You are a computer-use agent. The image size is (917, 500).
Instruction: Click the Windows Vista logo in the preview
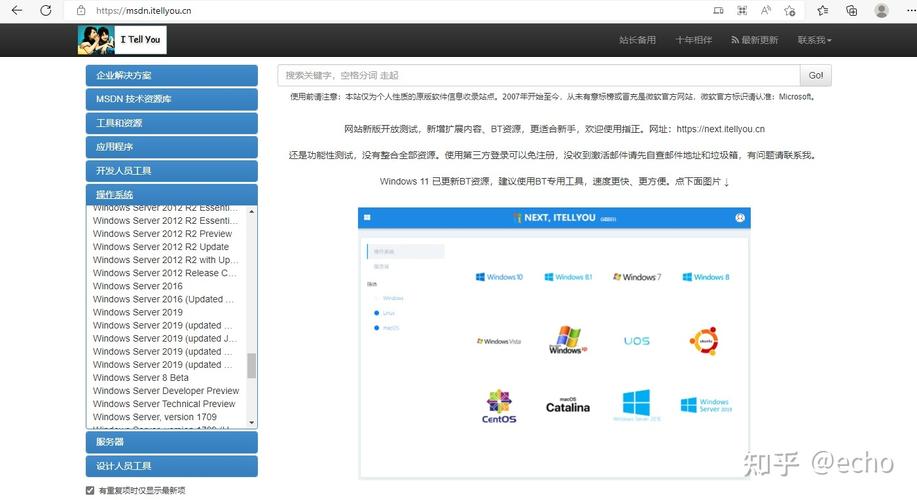(x=499, y=341)
